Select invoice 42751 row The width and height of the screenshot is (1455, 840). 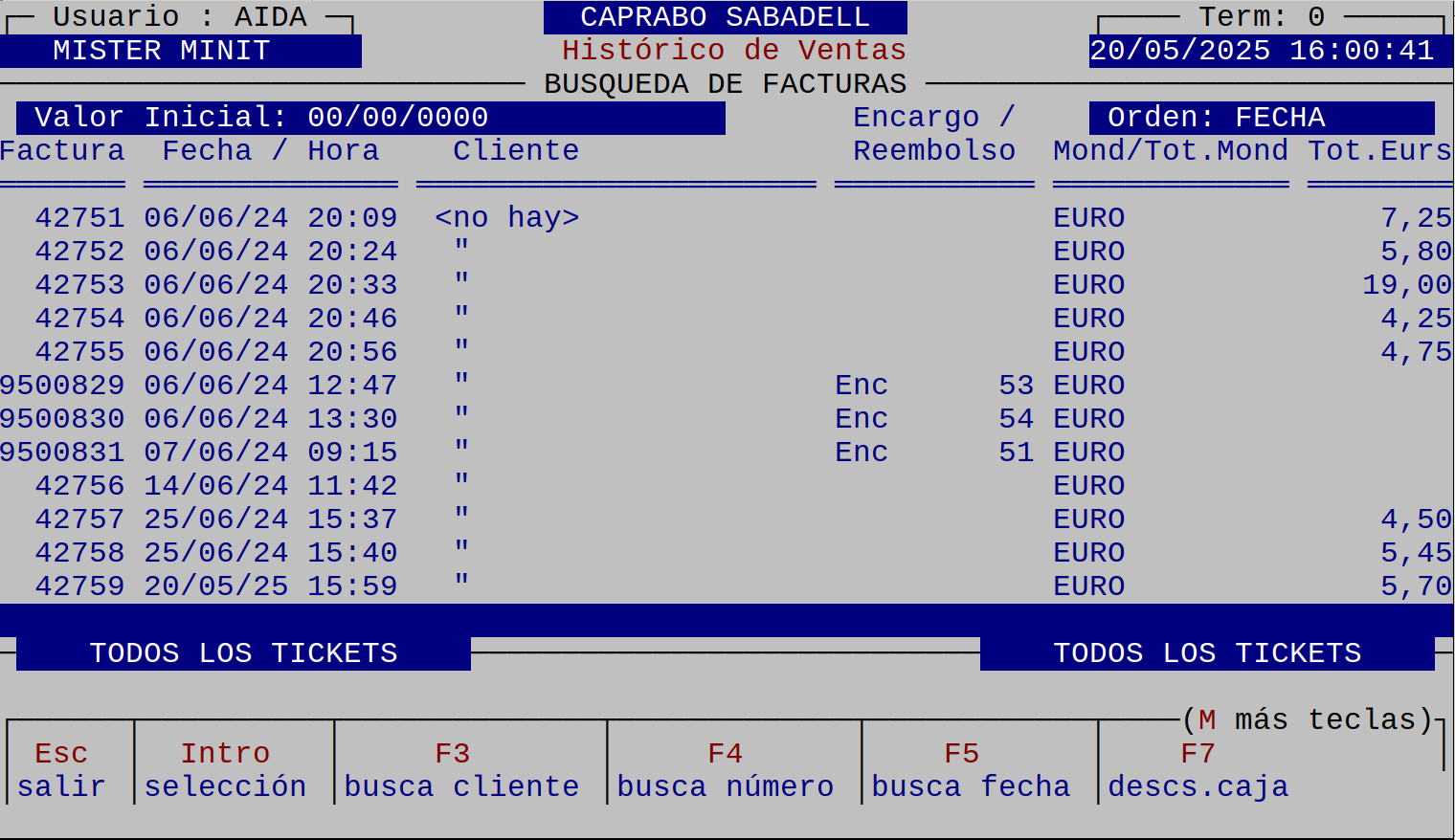[80, 218]
